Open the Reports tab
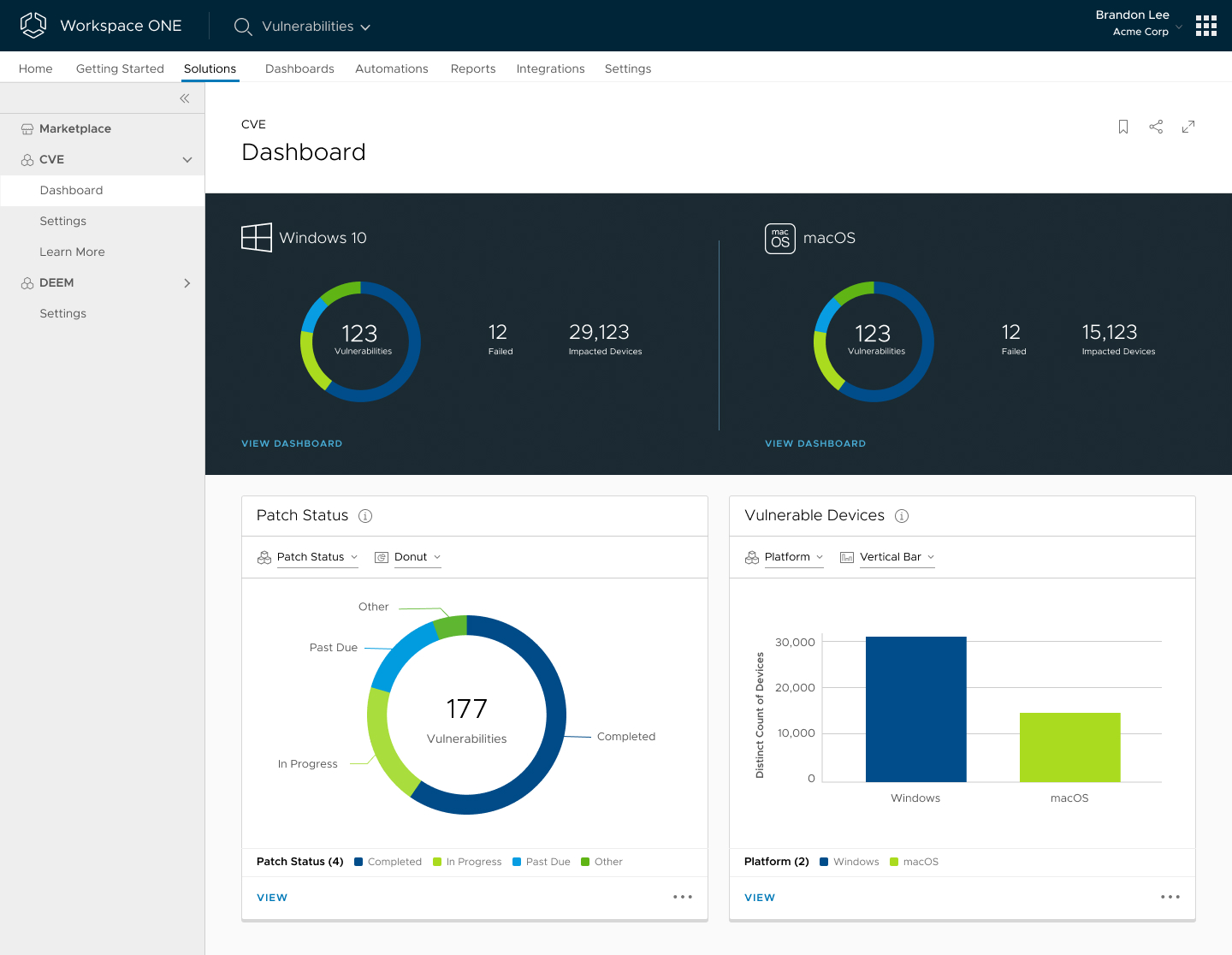 click(x=473, y=68)
